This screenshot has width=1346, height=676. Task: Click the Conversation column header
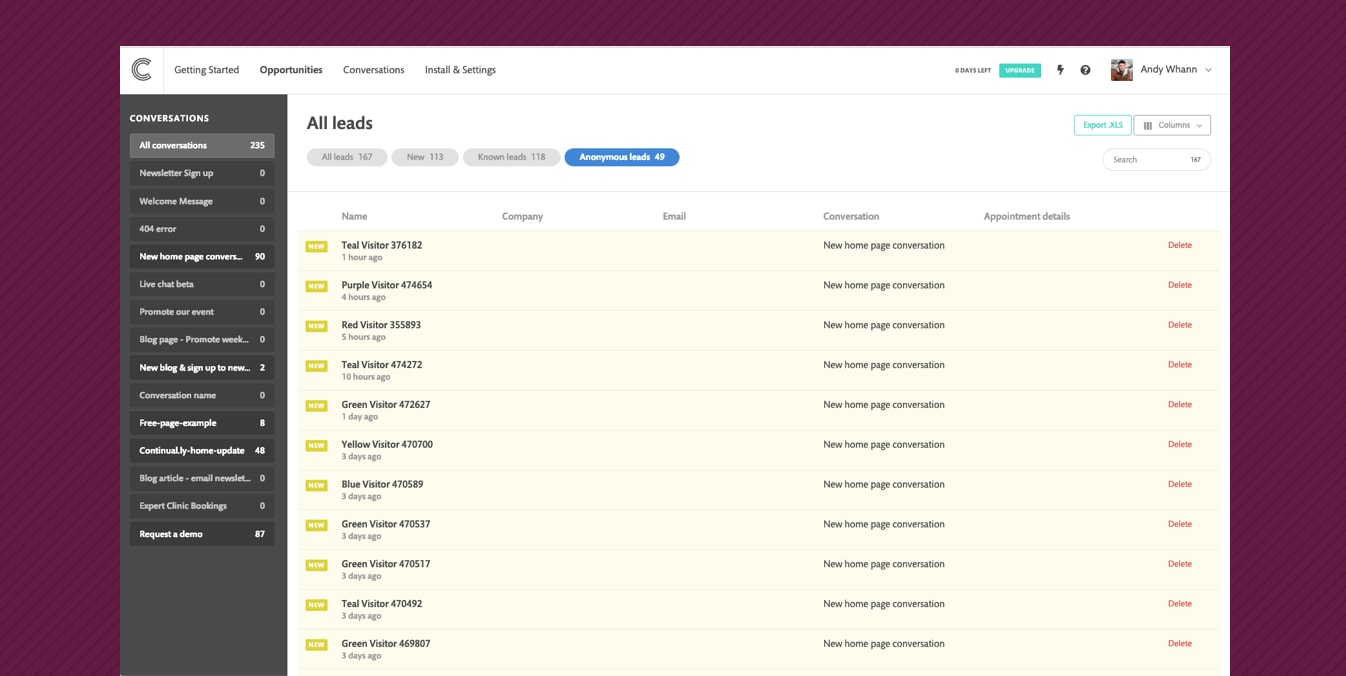click(851, 216)
